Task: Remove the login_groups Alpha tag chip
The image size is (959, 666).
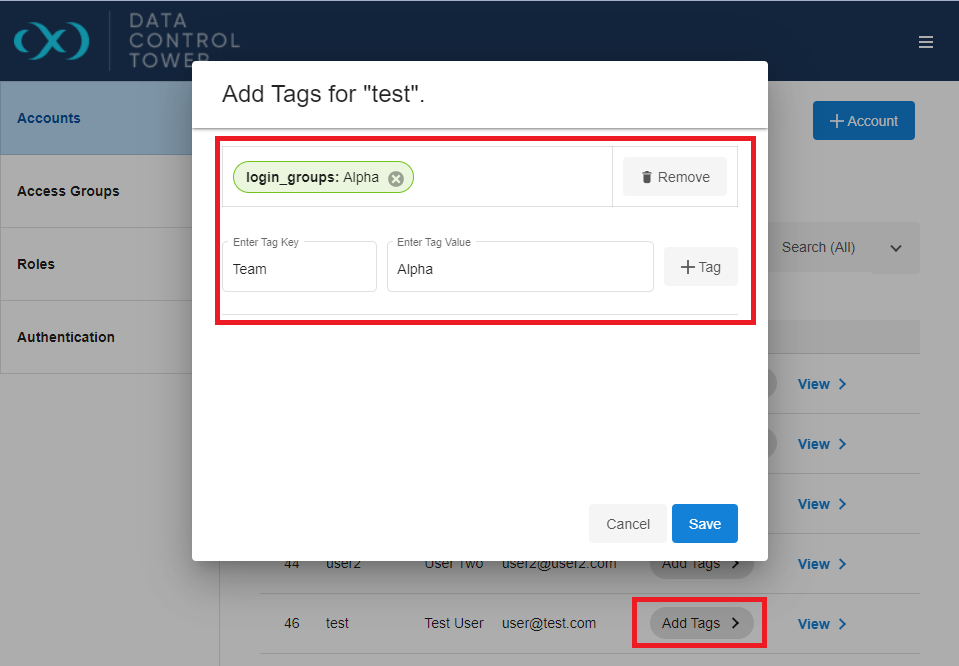Action: pyautogui.click(x=396, y=178)
